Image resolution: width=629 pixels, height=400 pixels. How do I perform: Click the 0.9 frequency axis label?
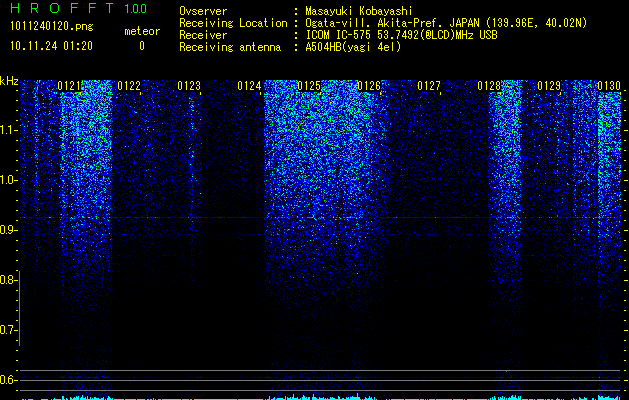[7, 230]
